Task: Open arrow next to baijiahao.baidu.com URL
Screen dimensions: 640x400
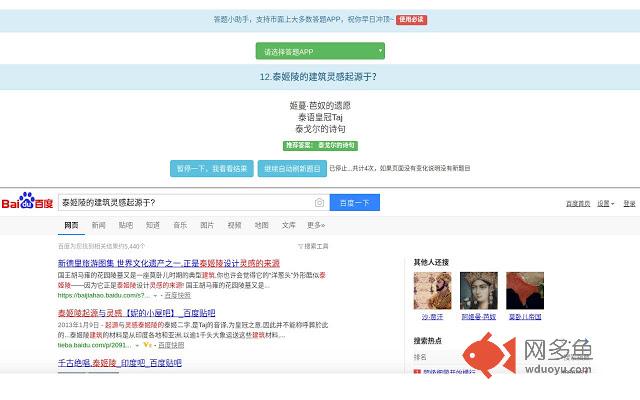Action: 156,296
